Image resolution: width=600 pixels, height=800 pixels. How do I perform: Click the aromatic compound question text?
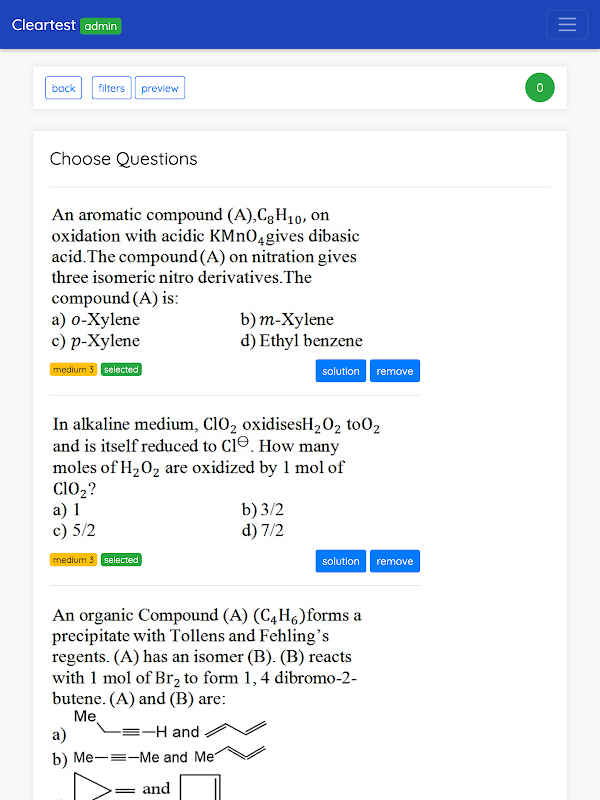click(205, 256)
